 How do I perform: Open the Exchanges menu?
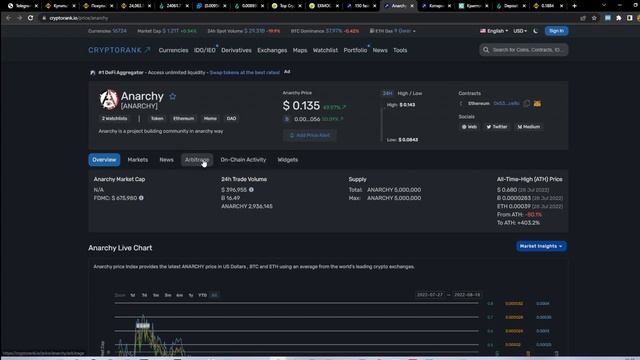pyautogui.click(x=272, y=50)
